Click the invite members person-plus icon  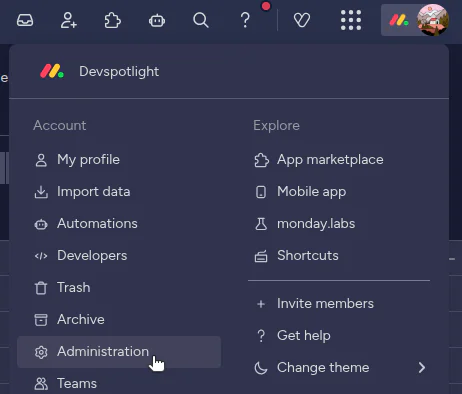coord(69,20)
